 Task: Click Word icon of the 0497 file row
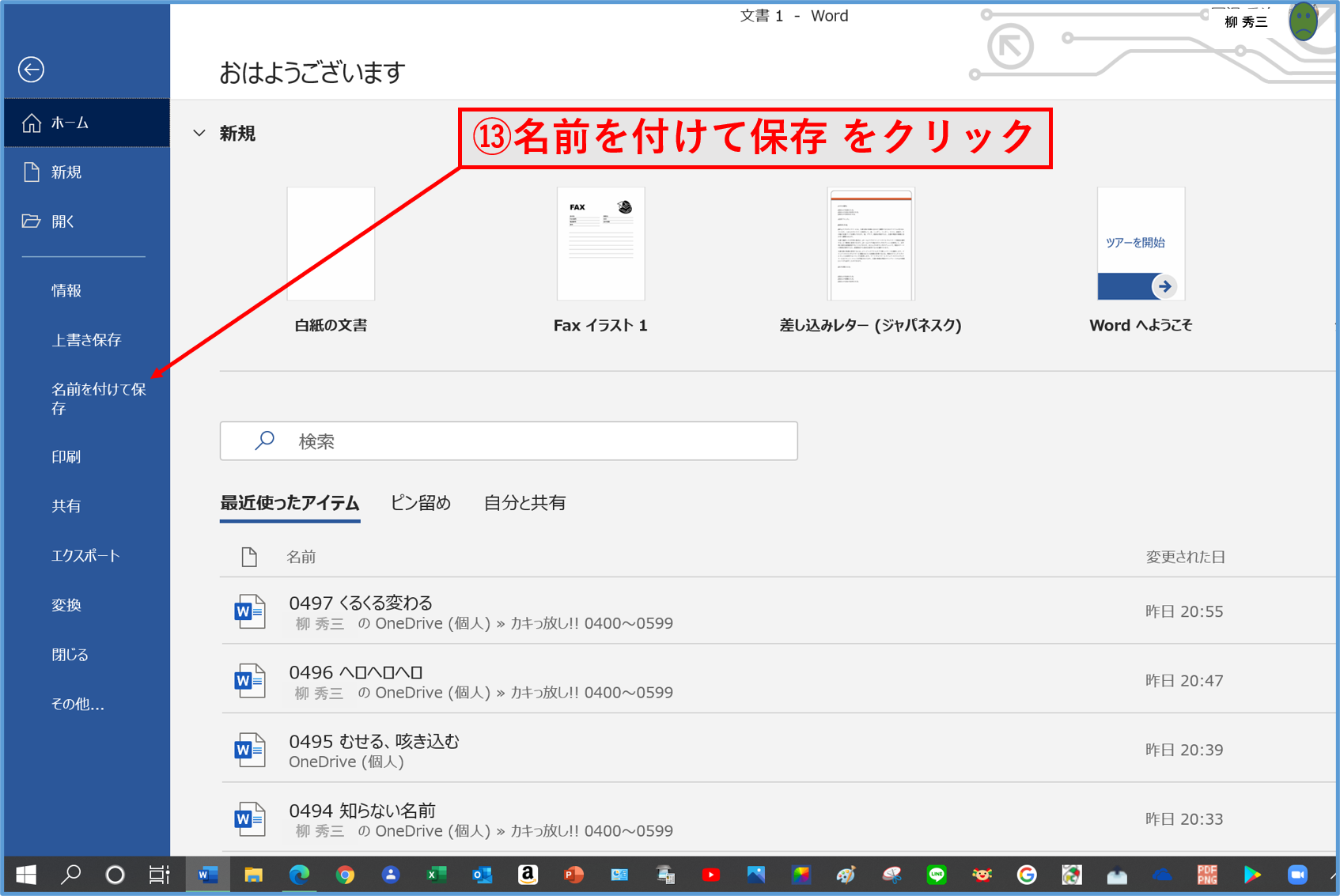click(249, 611)
